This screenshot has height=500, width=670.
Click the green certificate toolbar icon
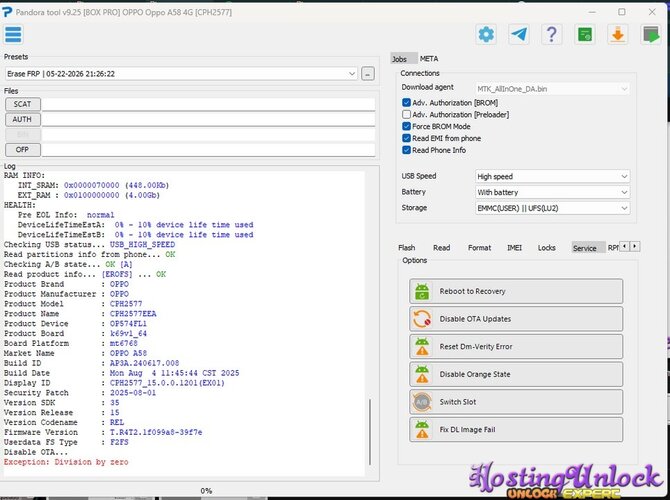coord(585,34)
